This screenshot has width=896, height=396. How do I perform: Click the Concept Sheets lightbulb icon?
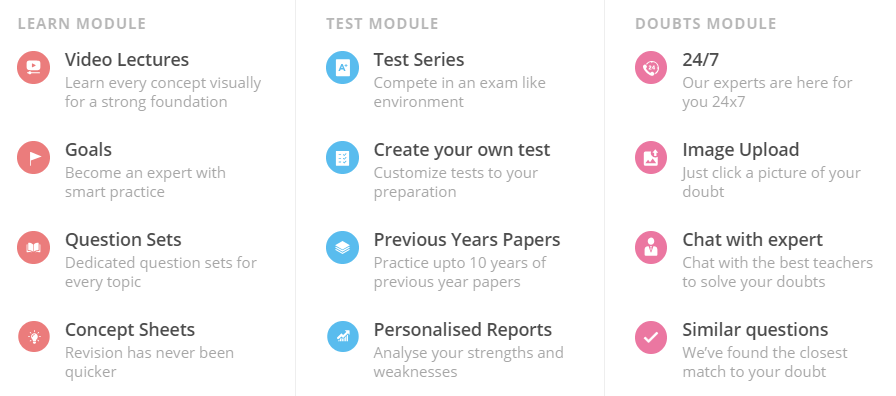click(34, 337)
